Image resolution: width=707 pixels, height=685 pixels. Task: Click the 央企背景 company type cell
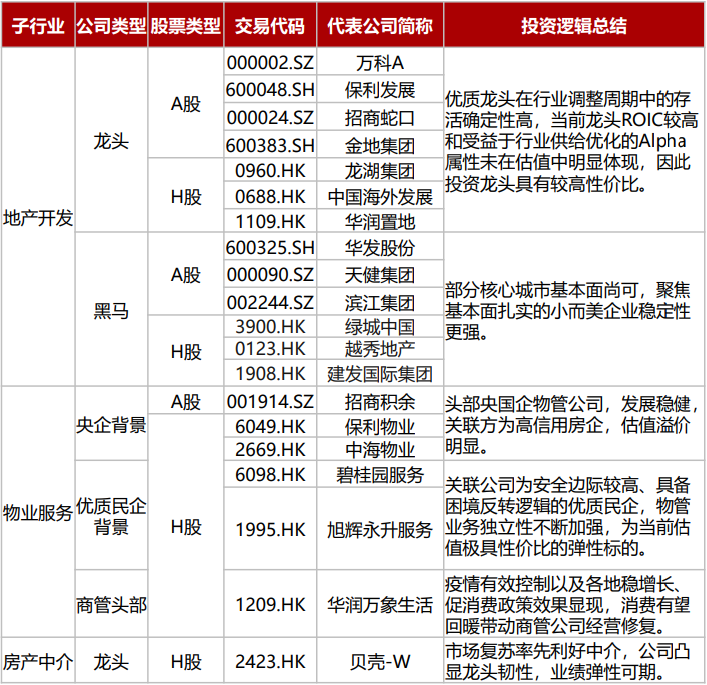point(111,425)
